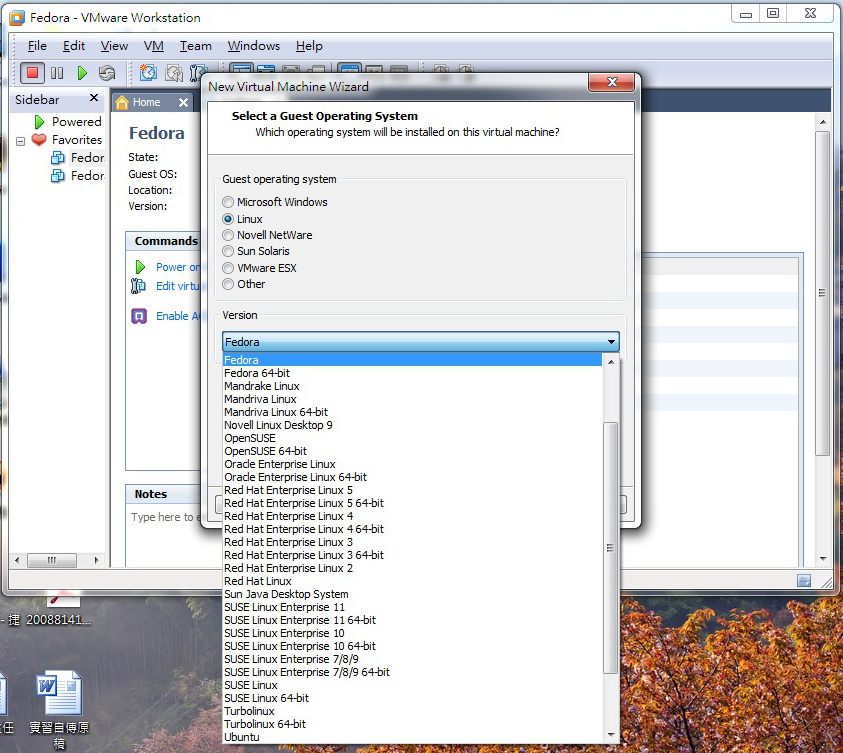Click the purple ACE icon under Commands
This screenshot has width=843, height=753.
pos(139,316)
